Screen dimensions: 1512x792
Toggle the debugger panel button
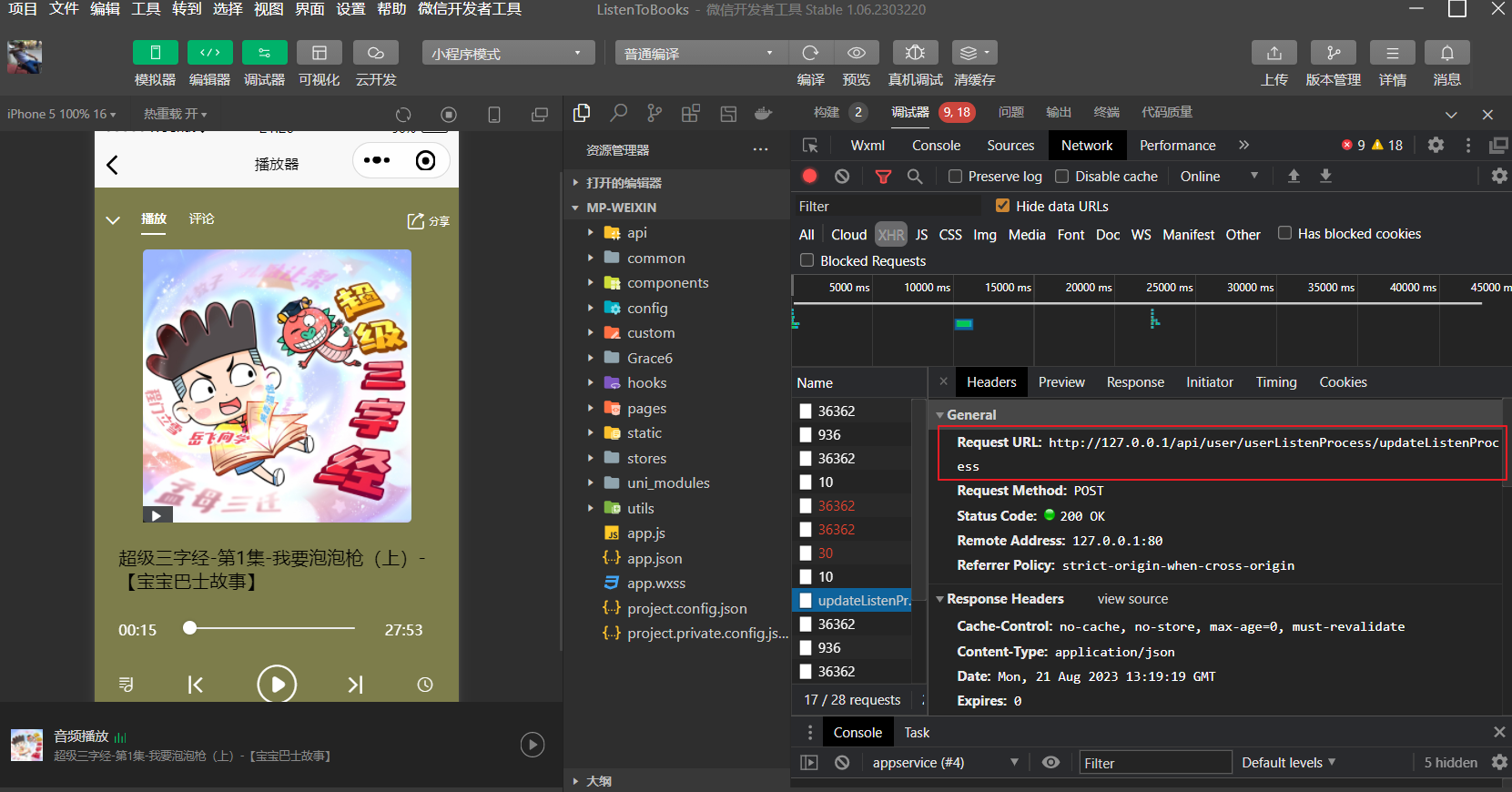click(x=264, y=53)
